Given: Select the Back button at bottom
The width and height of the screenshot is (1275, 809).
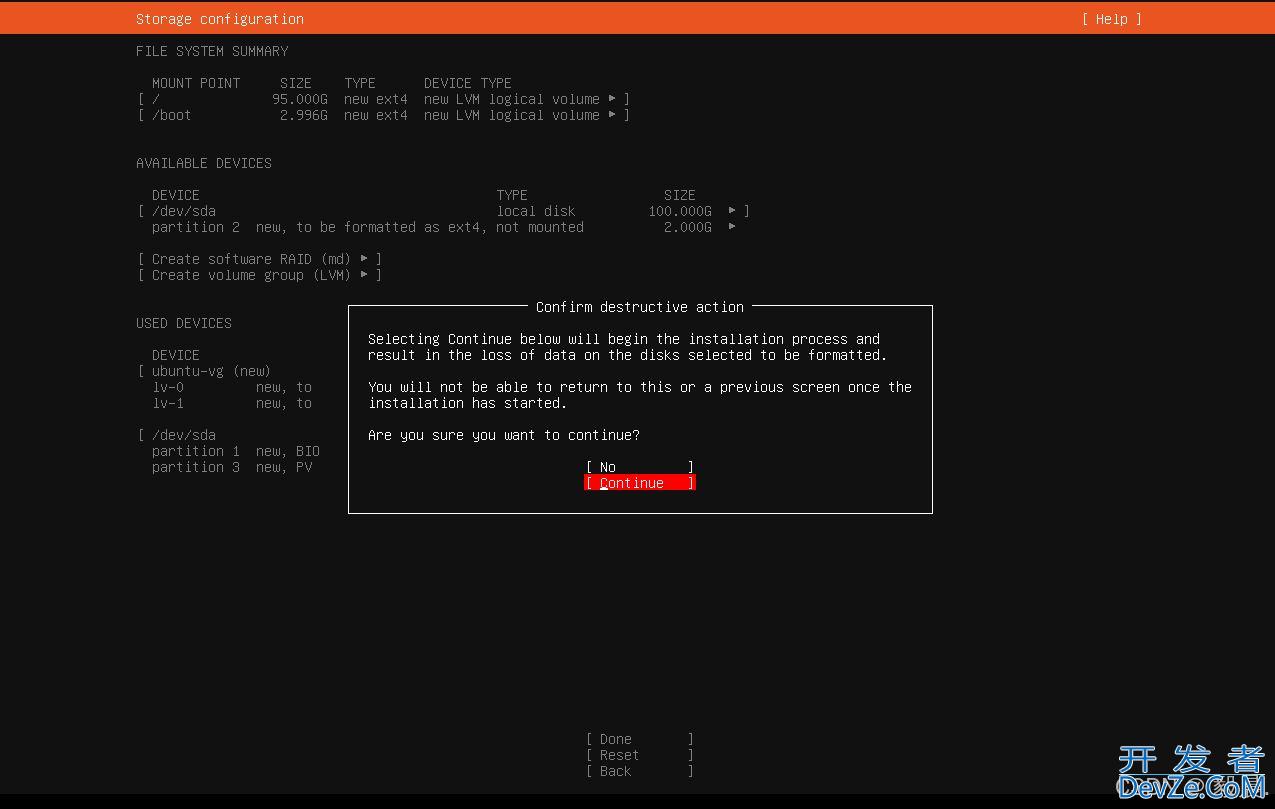Looking at the screenshot, I should [640, 771].
